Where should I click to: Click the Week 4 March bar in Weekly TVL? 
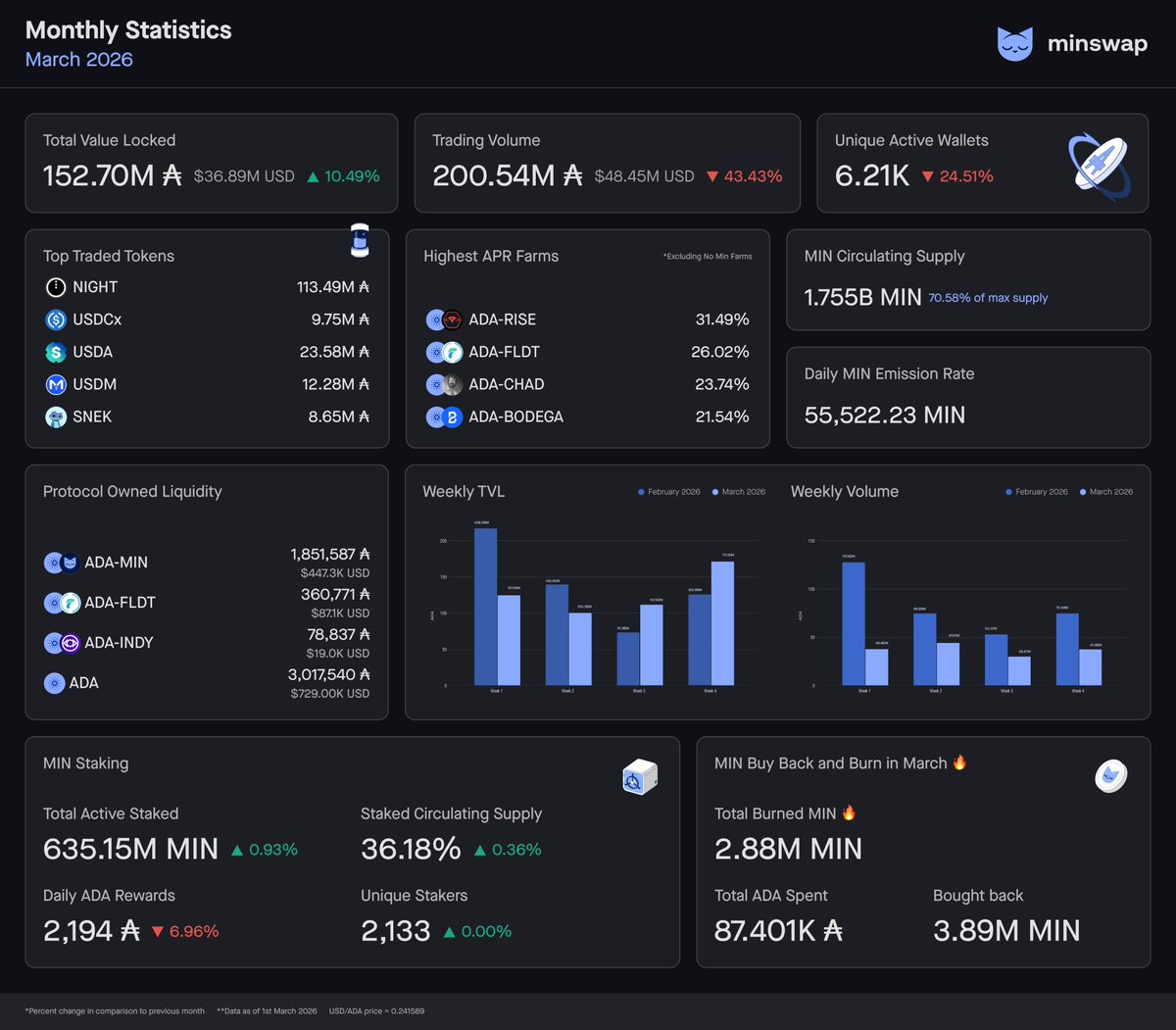pos(722,623)
